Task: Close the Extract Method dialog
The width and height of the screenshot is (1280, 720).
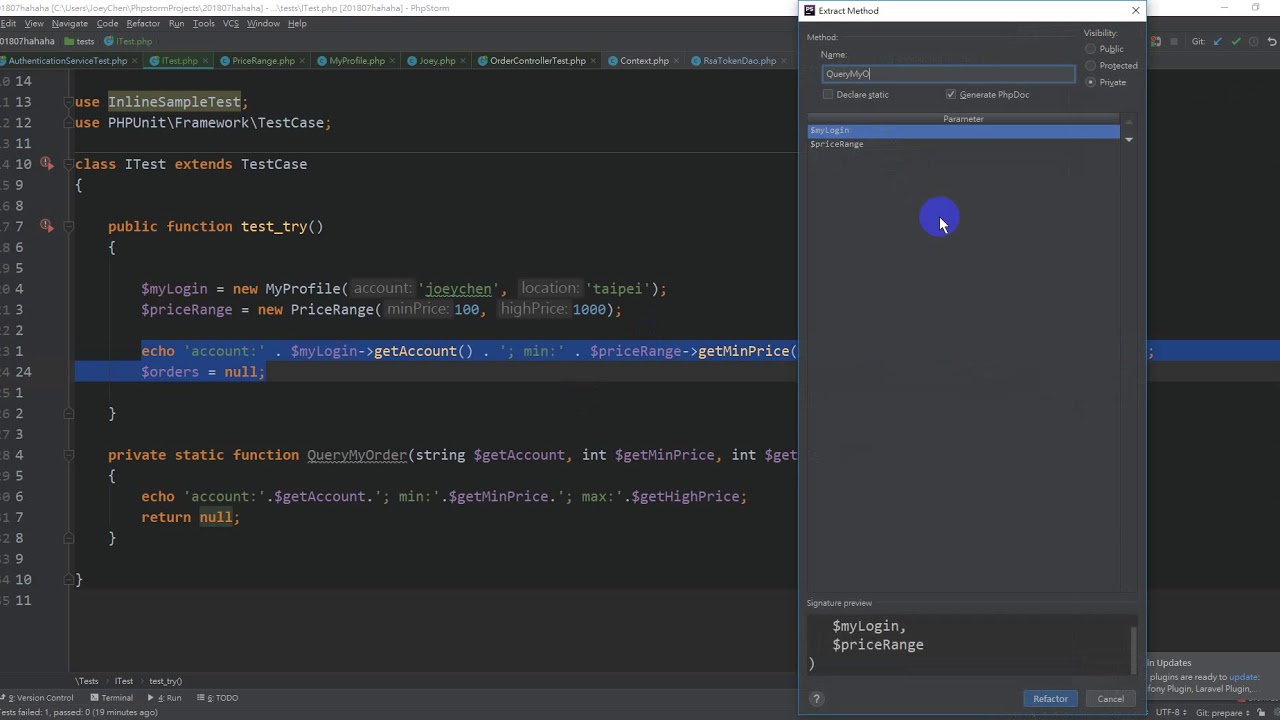Action: [1135, 11]
